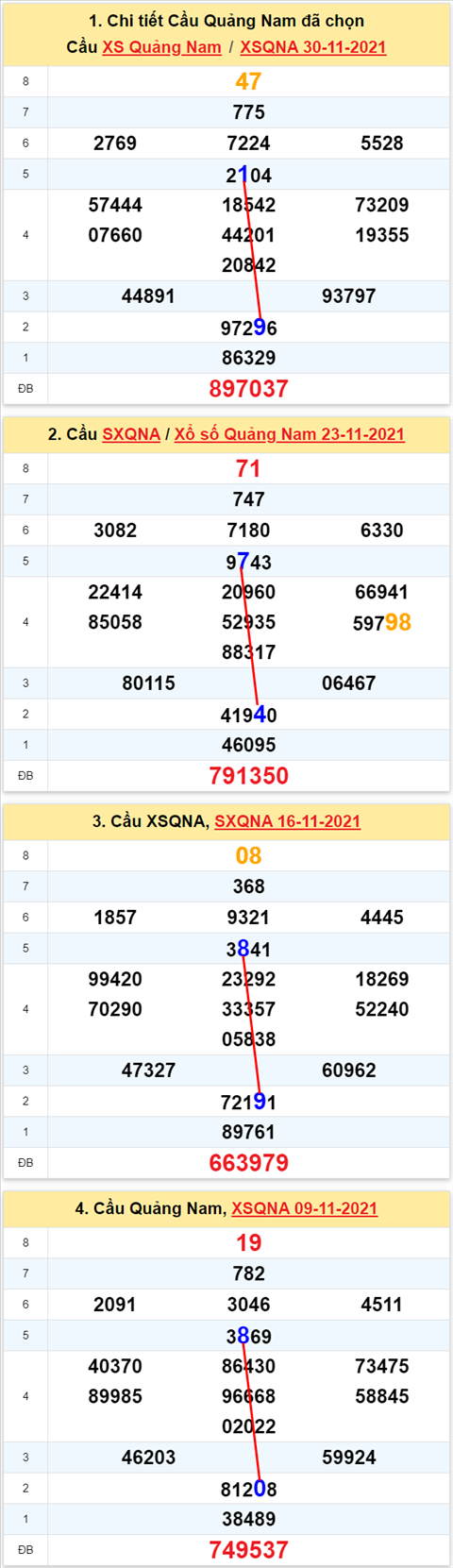This screenshot has width=453, height=1568.
Task: Select the number 59924
Action: pos(349,1458)
